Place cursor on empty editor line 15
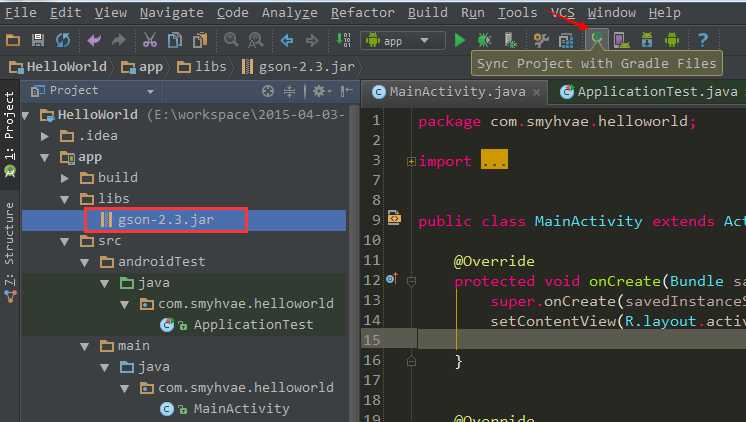Viewport: 746px width, 422px height. click(x=581, y=340)
